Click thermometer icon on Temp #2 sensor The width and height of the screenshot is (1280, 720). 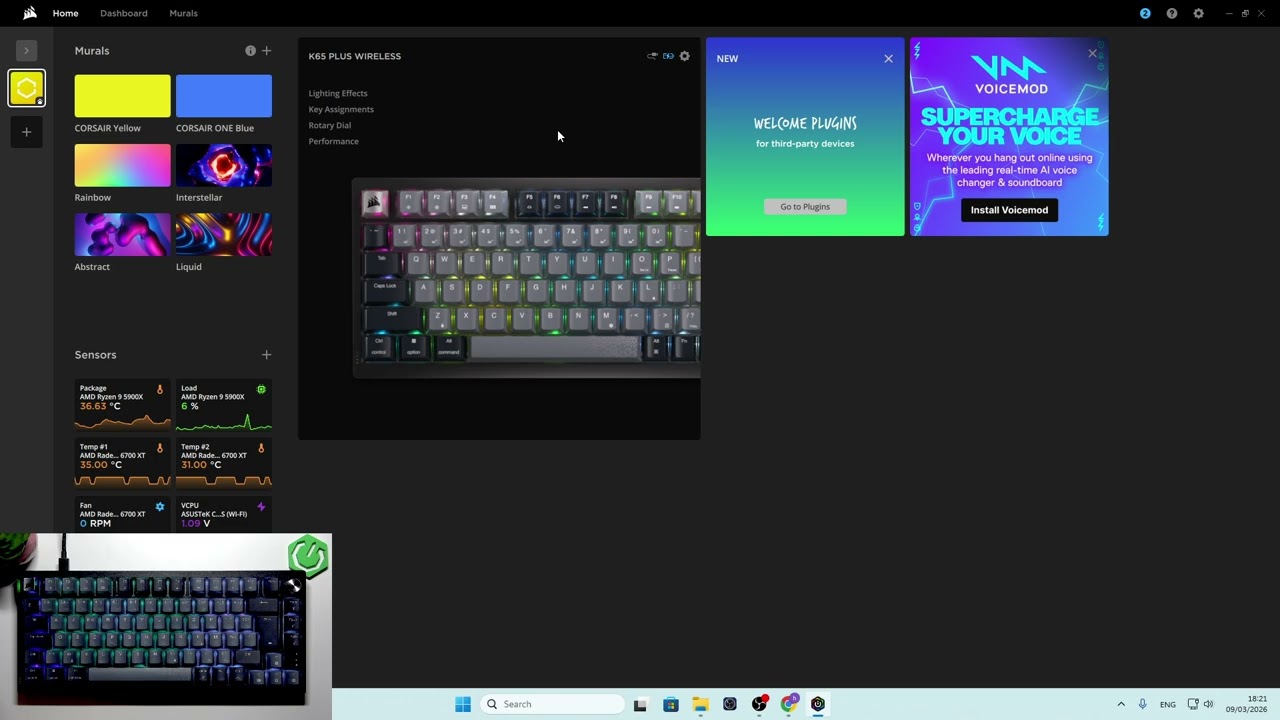(x=261, y=448)
